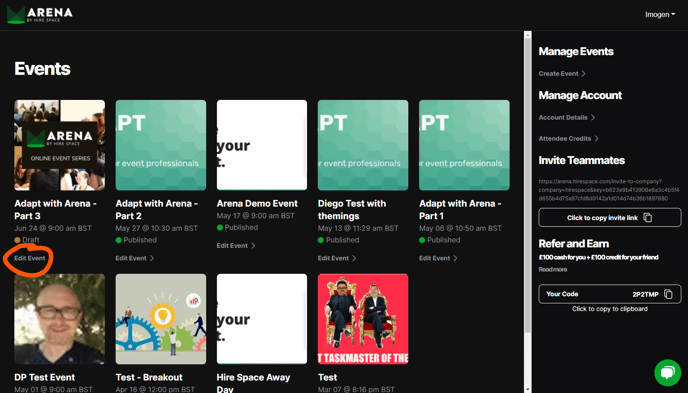The image size is (688, 393).
Task: Open DP Test Event thumbnail
Action: [60, 319]
